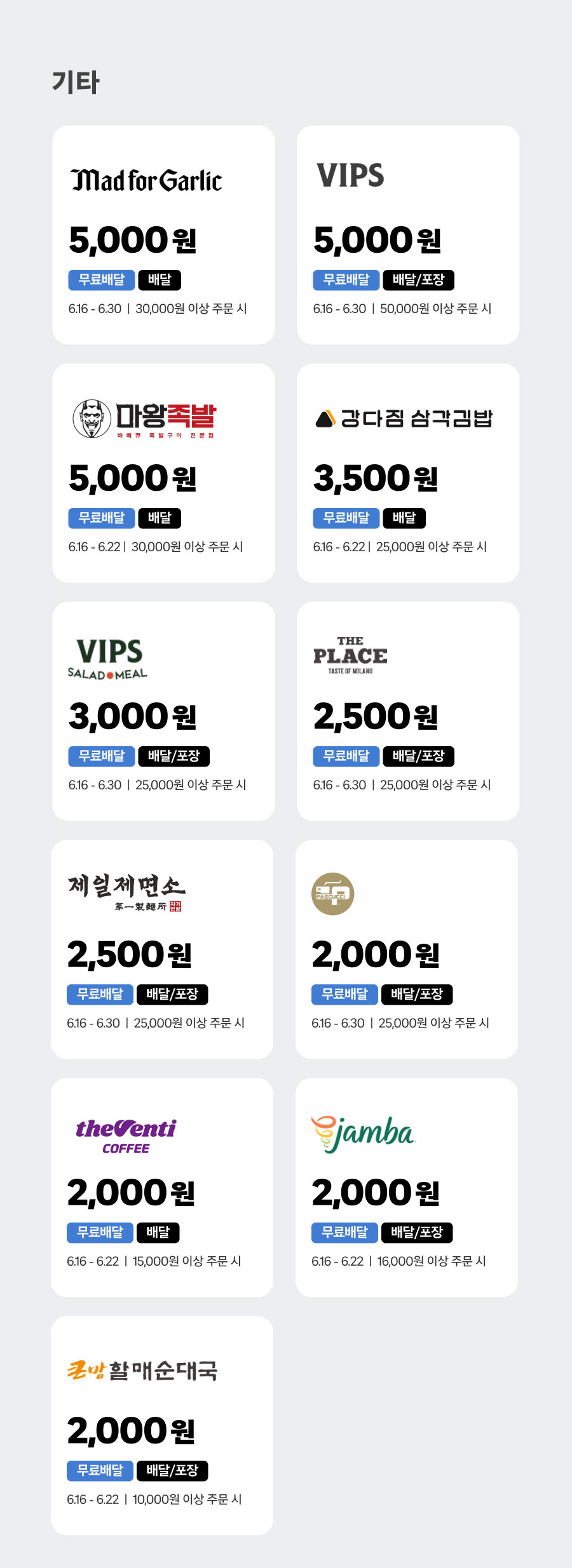Click 10,000원 이상 주문 시 condition text
This screenshot has width=572, height=1568.
(x=187, y=1499)
